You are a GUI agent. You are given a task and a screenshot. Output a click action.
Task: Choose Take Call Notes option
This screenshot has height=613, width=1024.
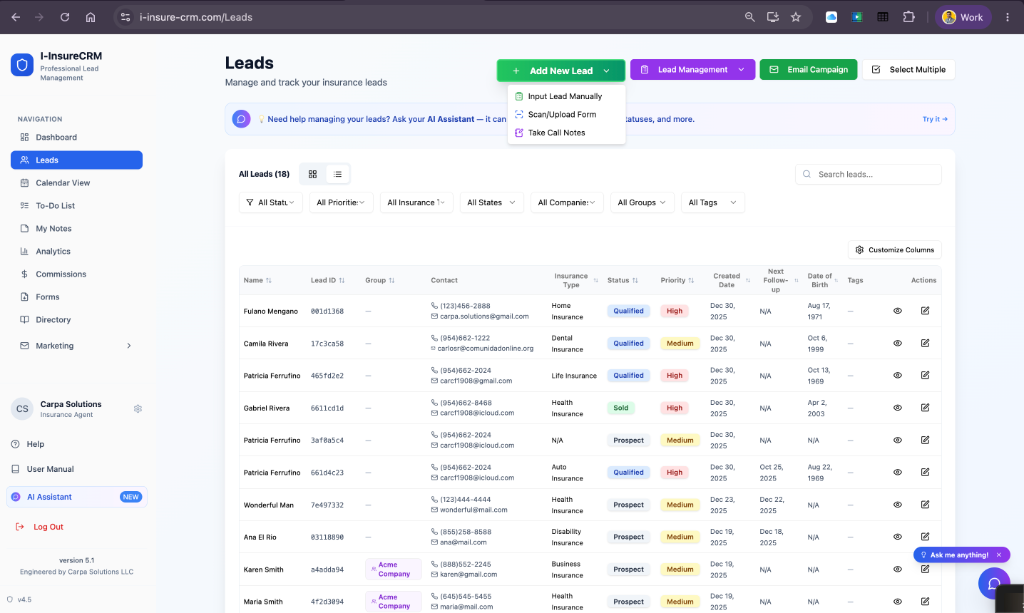(x=566, y=133)
